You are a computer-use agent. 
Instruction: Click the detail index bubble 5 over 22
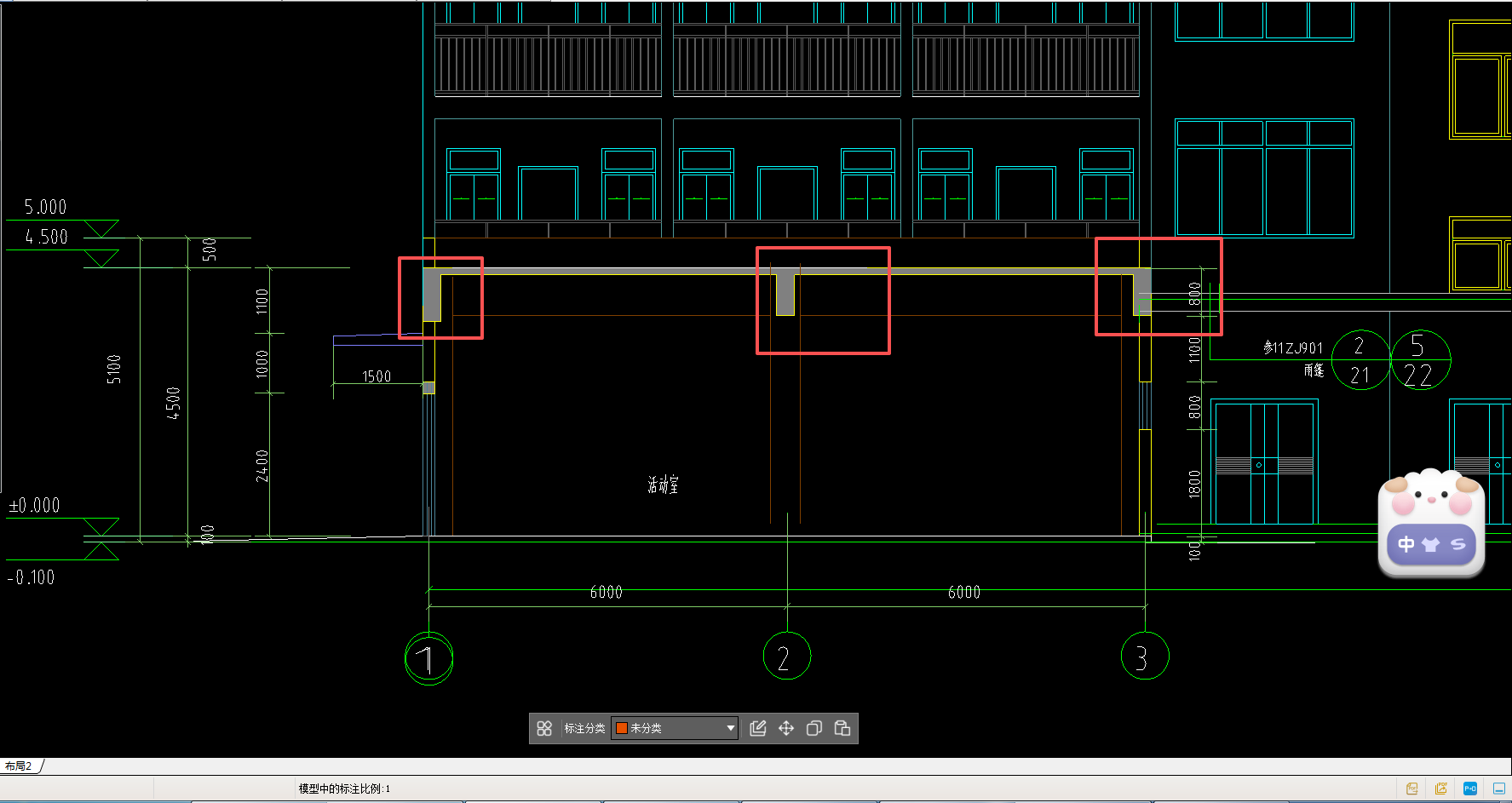pyautogui.click(x=1420, y=360)
